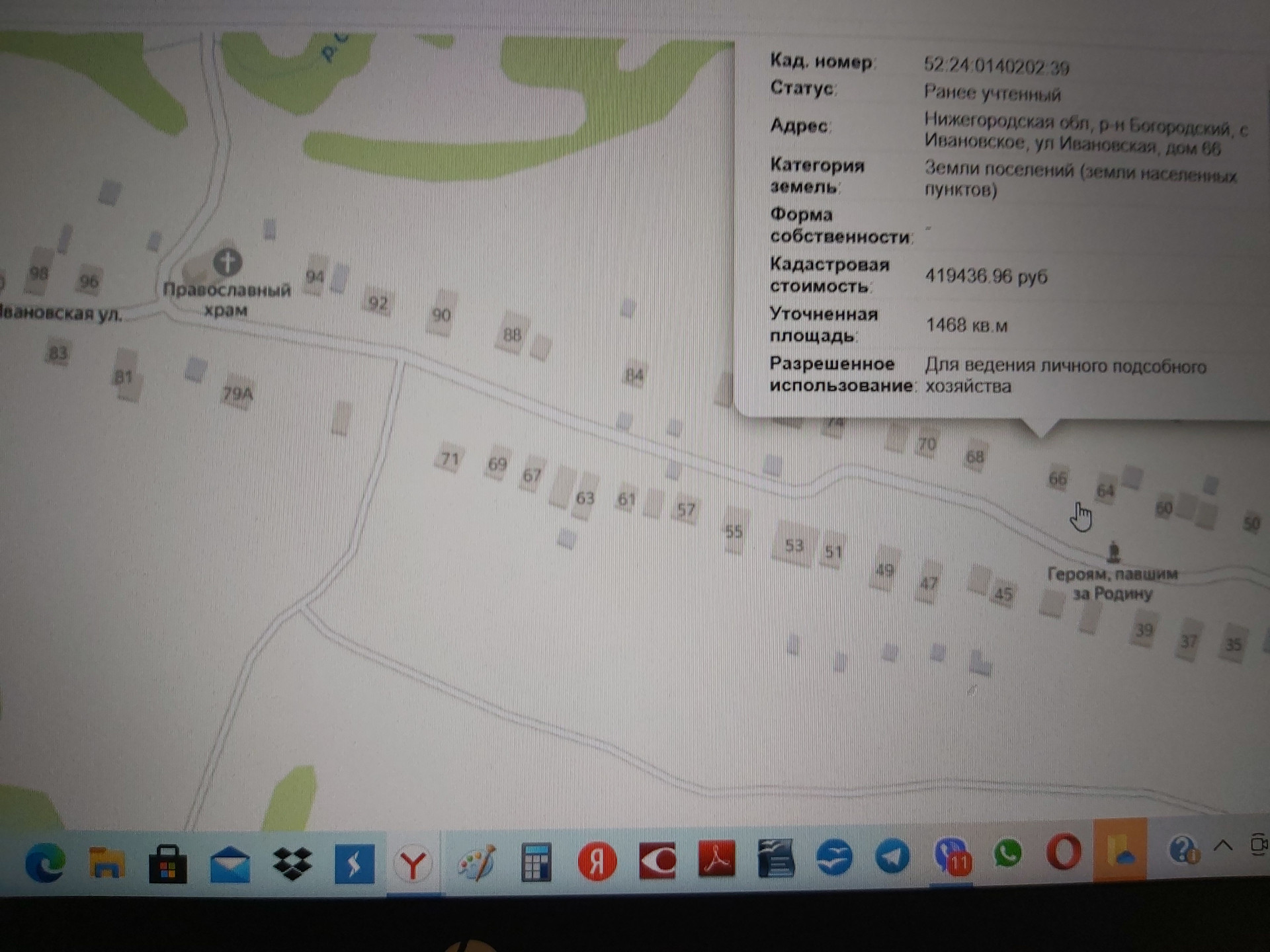Open the Mail app icon

click(230, 864)
